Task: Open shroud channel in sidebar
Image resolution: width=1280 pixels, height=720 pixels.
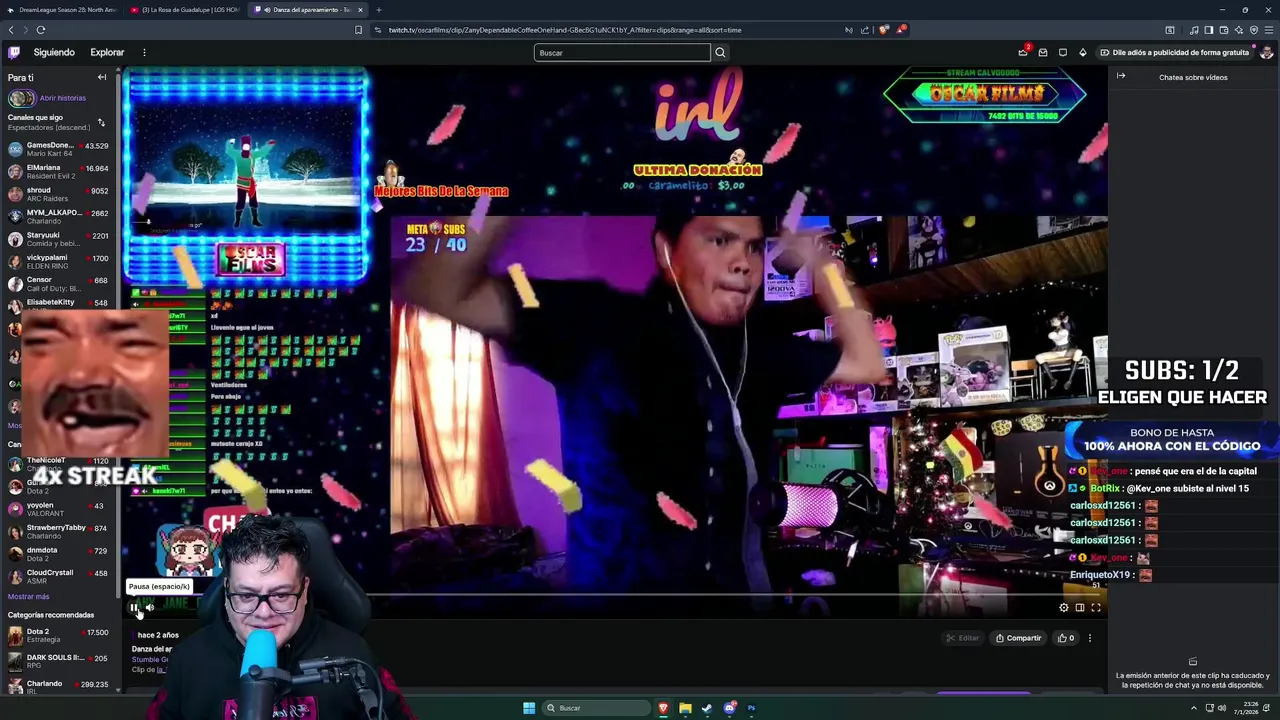Action: tap(58, 194)
